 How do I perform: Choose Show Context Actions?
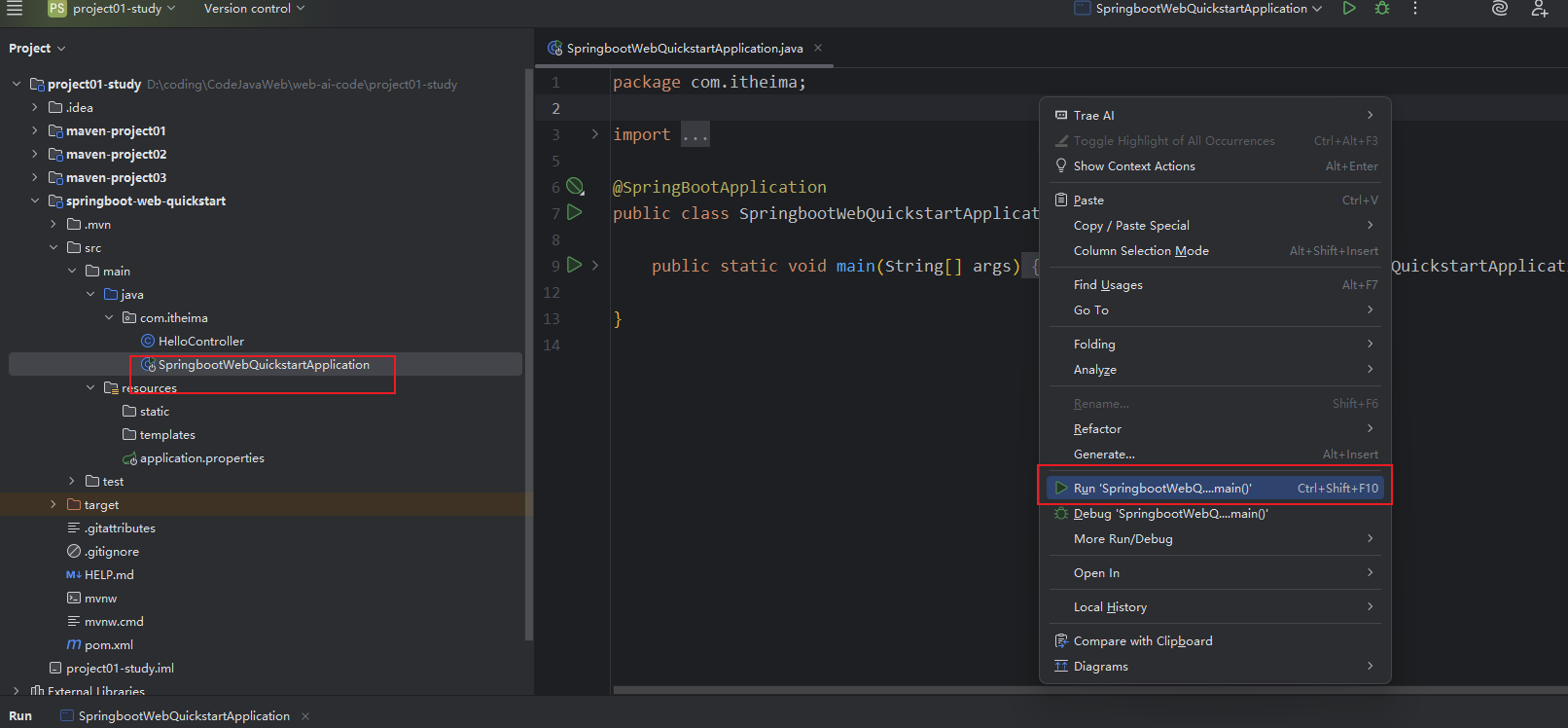(1215, 166)
